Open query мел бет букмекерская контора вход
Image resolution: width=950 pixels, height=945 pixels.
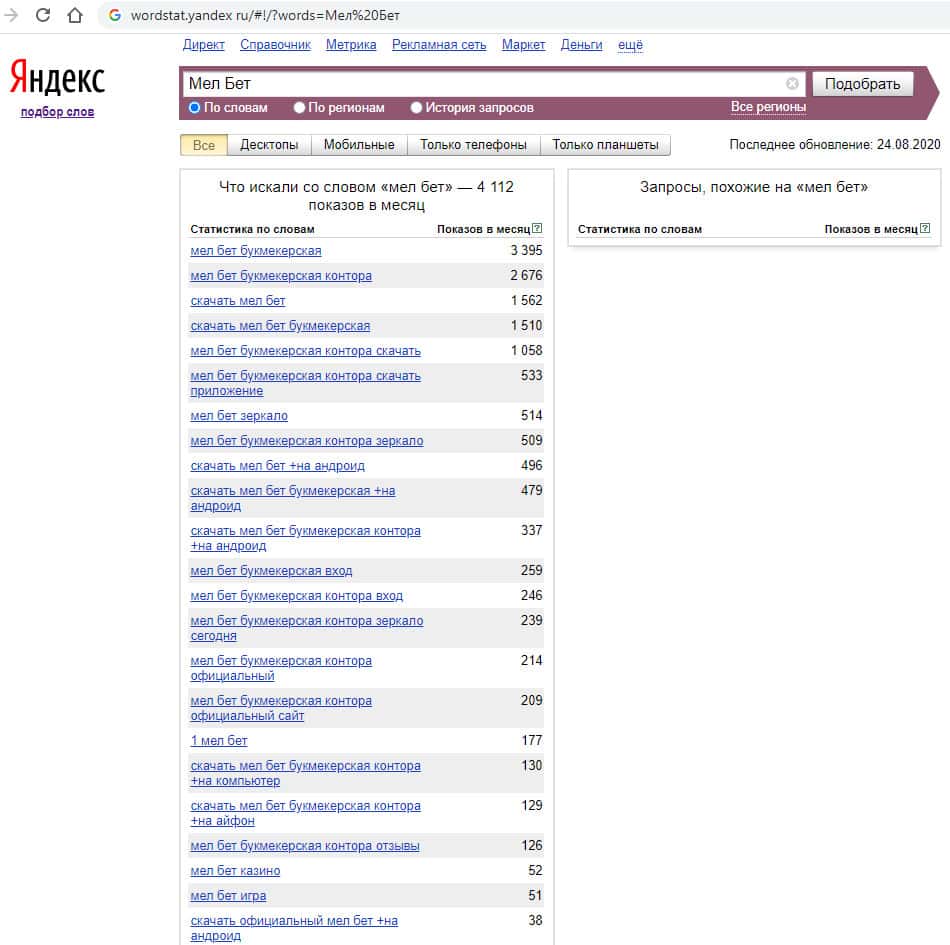tap(296, 595)
